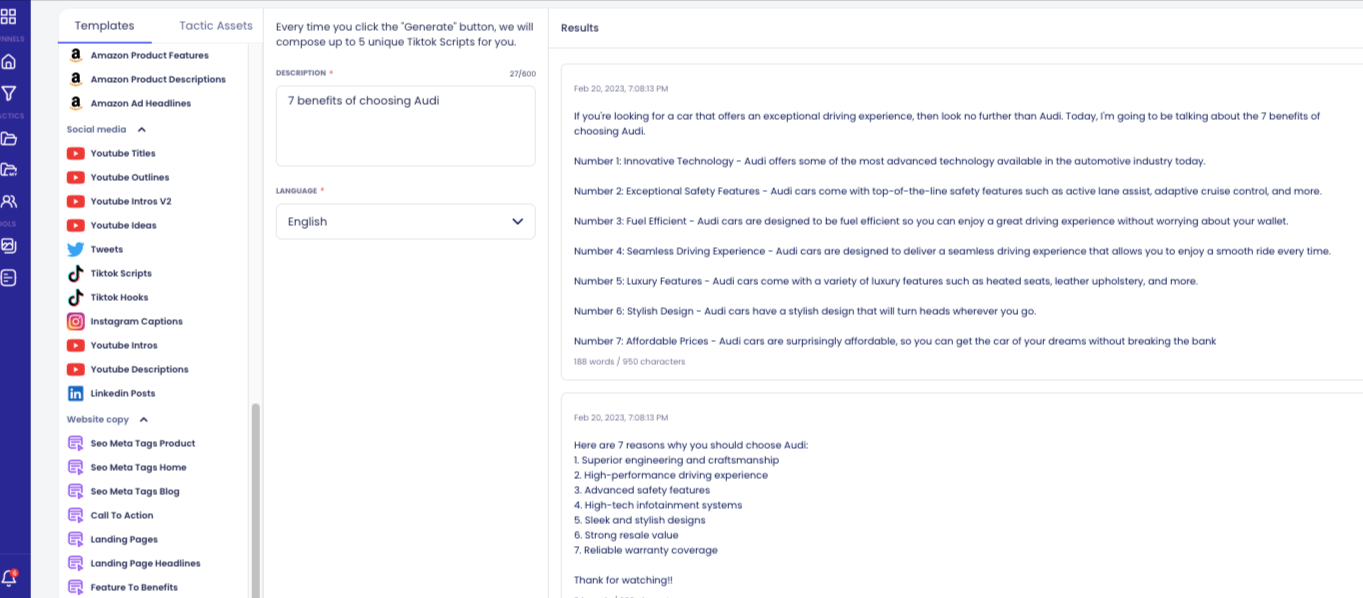Click the notification bell icon

pos(9,577)
